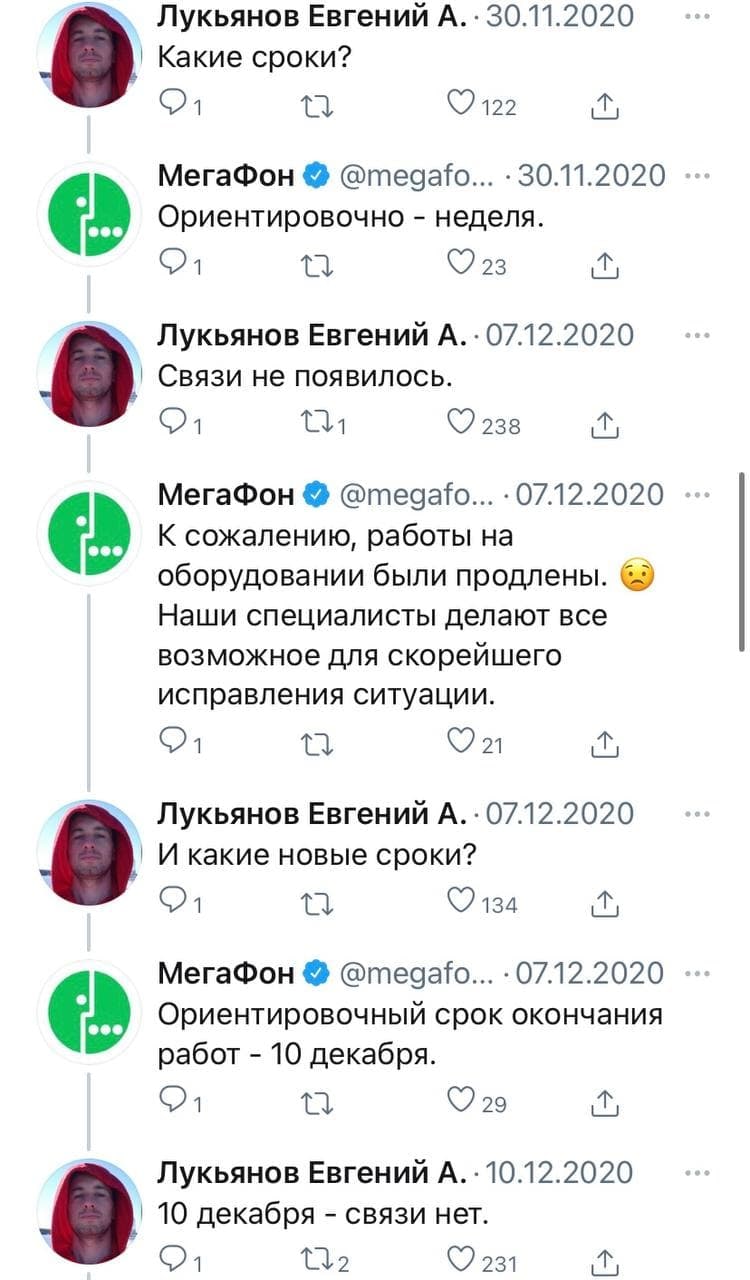750x1280 pixels.
Task: Open МегаФон profile from the "неделя" reply
Action: tap(227, 176)
